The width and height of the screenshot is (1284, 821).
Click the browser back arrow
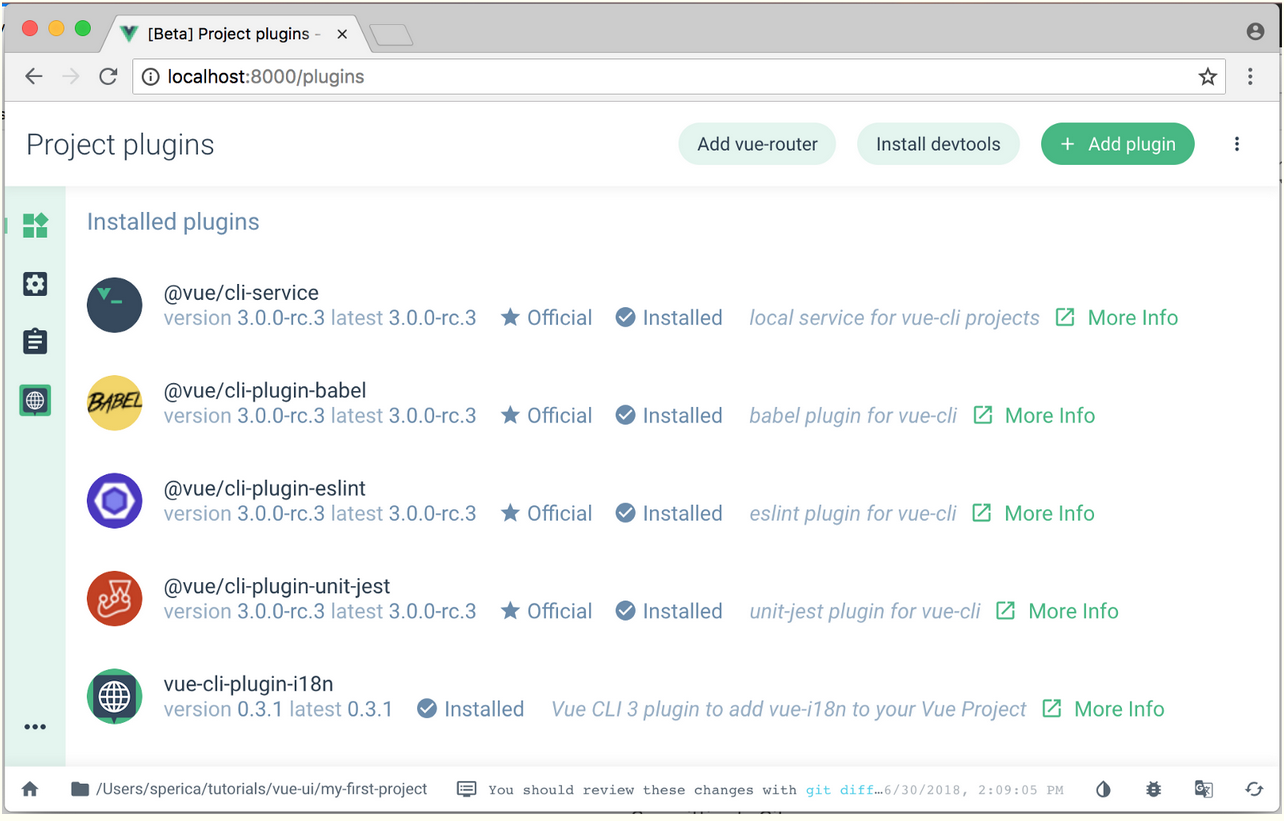(34, 76)
